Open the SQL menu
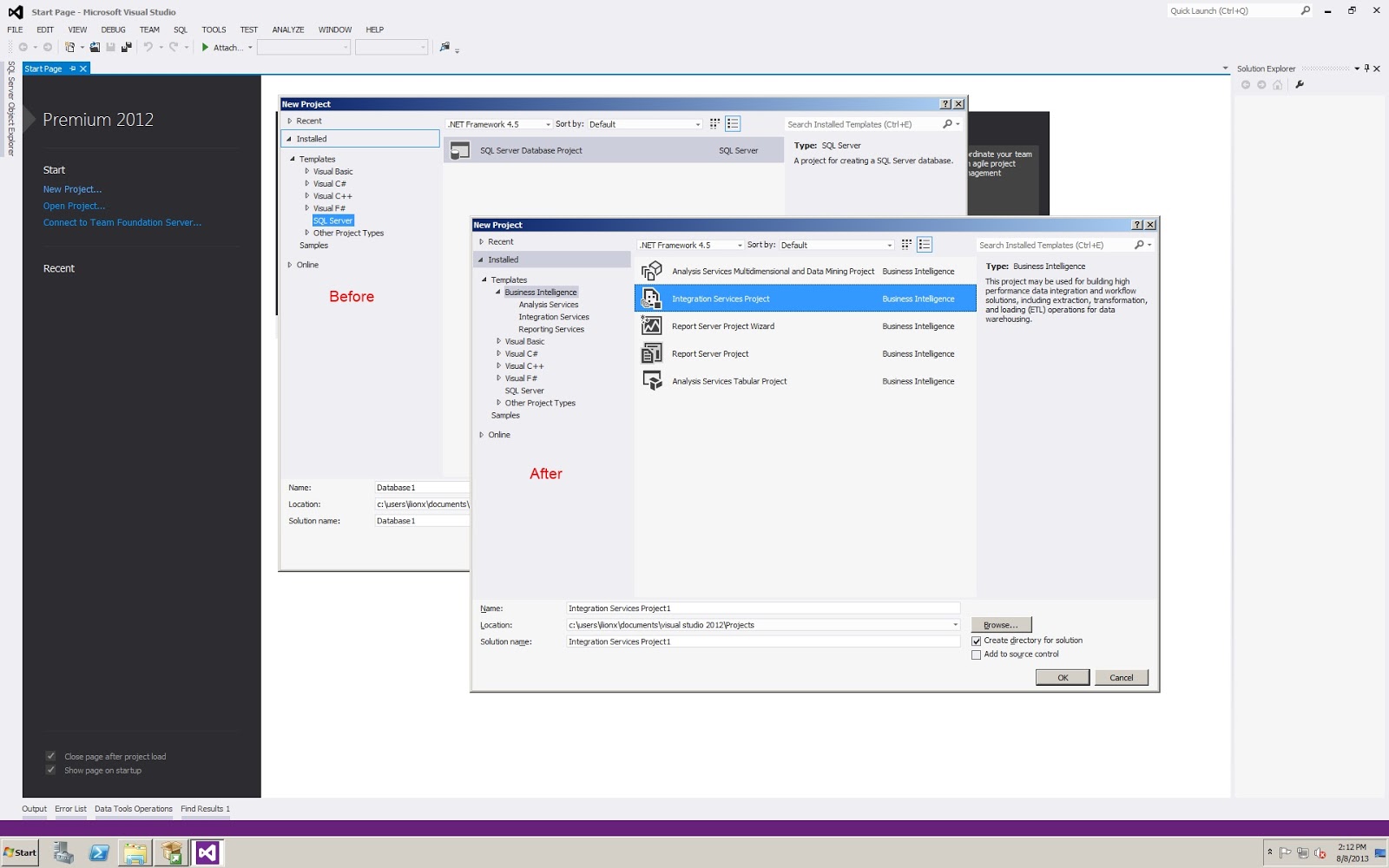 pyautogui.click(x=181, y=30)
